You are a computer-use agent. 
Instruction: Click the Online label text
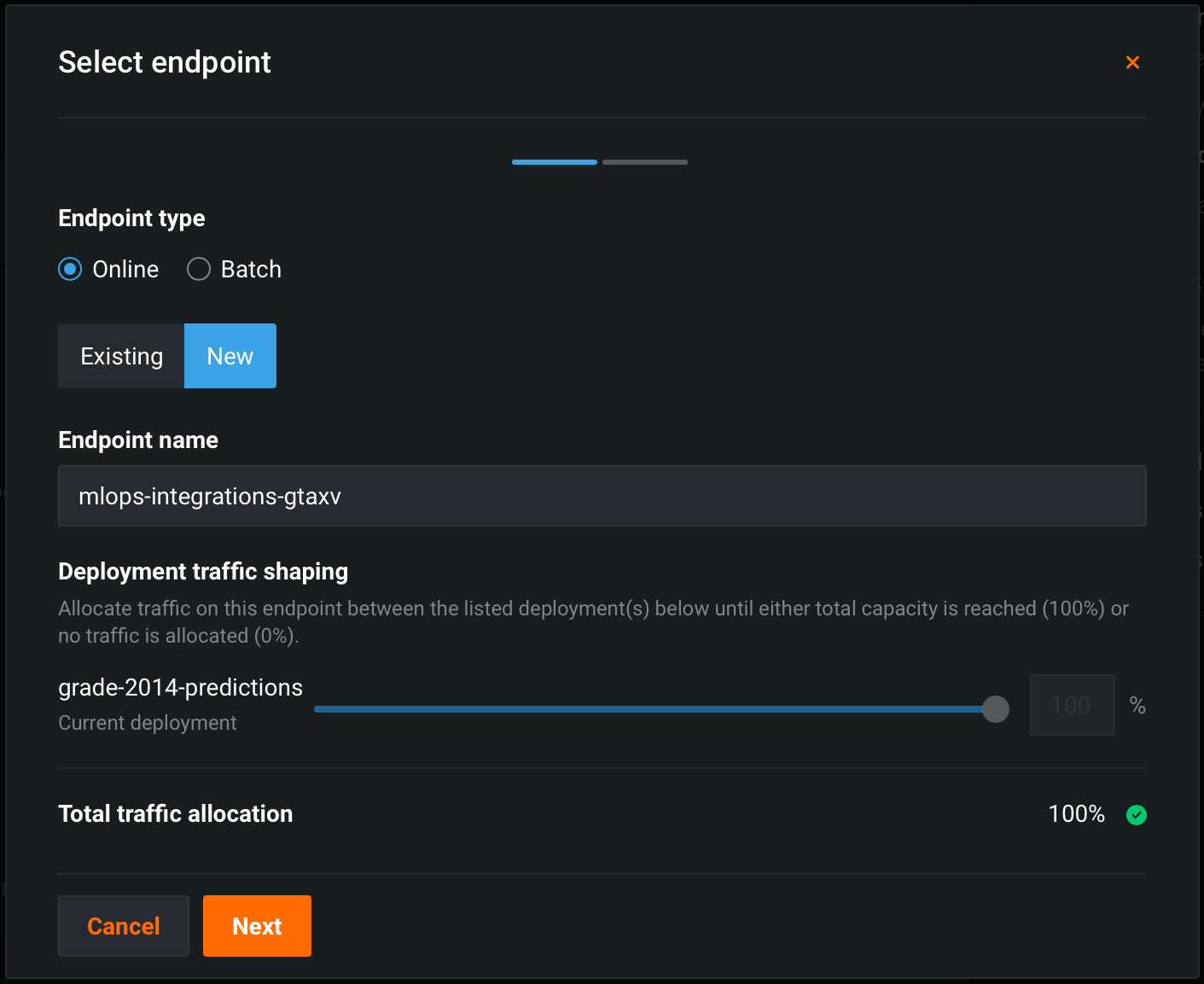coord(125,270)
